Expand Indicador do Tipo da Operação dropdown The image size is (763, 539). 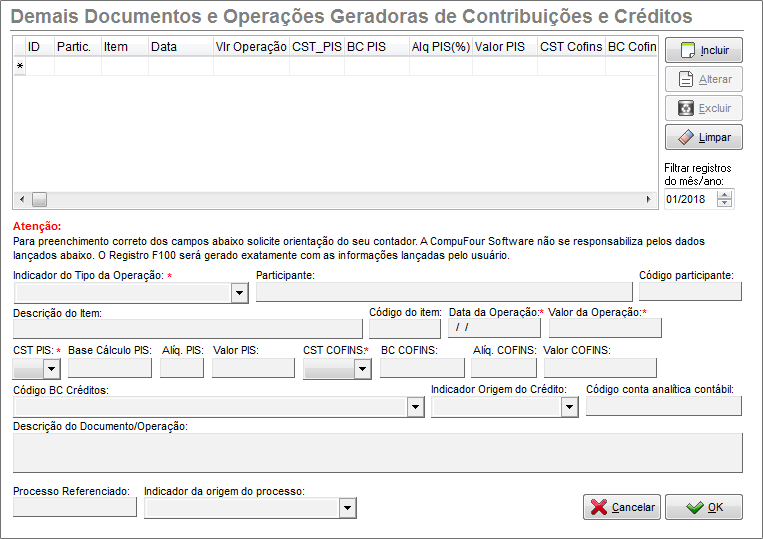[x=239, y=292]
